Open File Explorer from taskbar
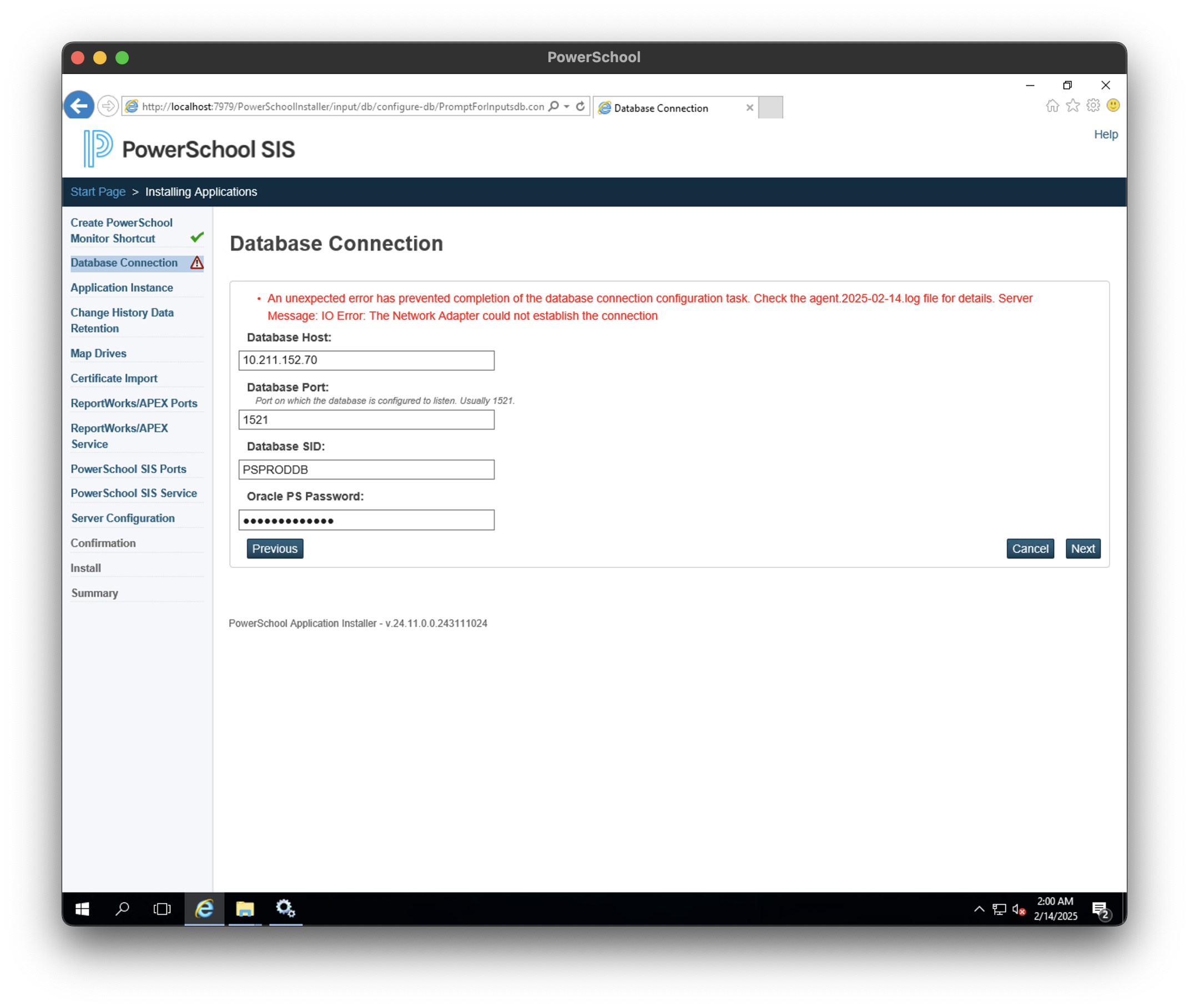This screenshot has width=1189, height=1008. click(245, 909)
